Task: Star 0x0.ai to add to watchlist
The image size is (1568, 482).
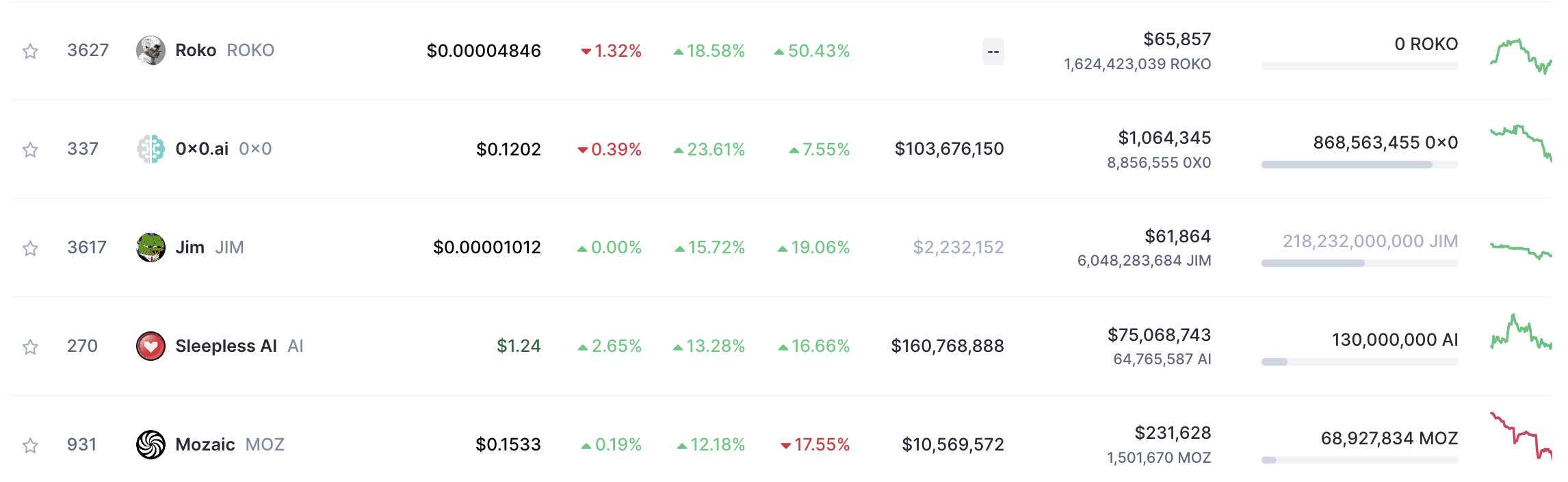Action: click(x=30, y=150)
